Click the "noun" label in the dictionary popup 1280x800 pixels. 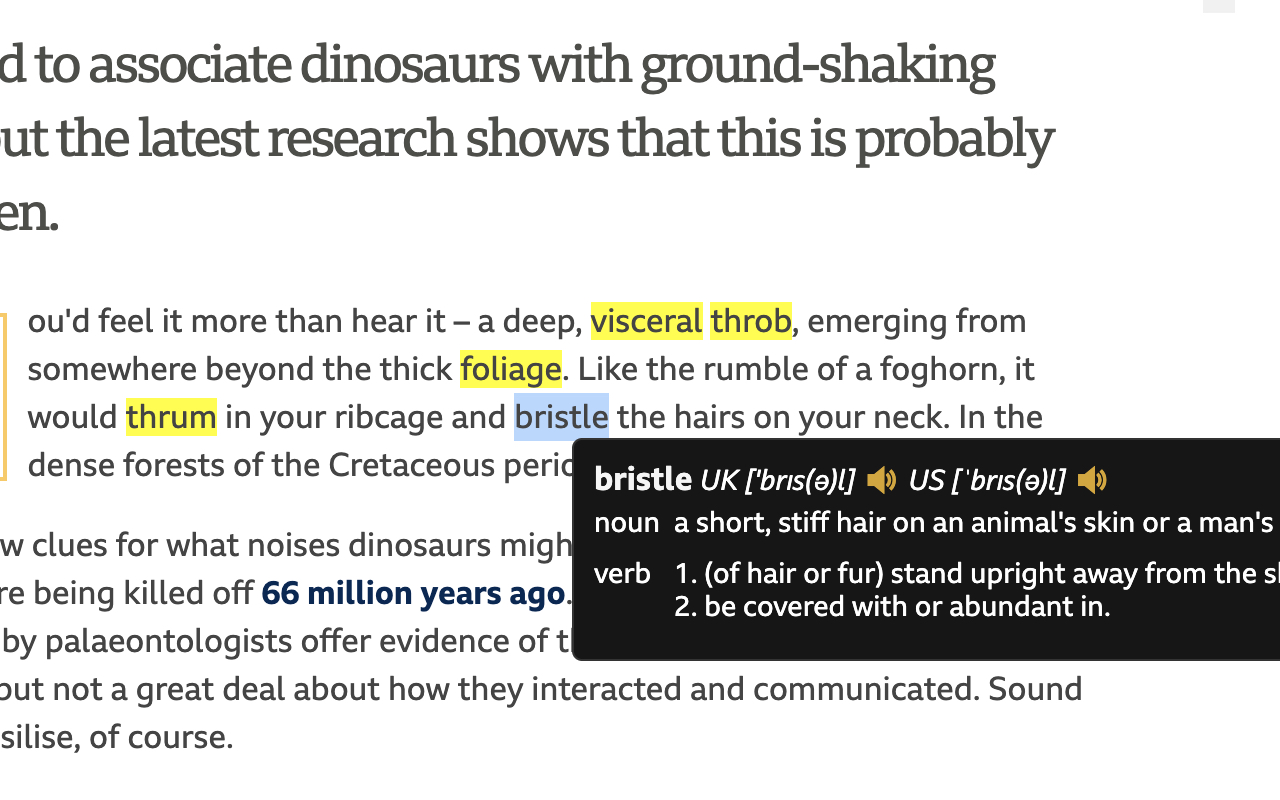tap(626, 522)
